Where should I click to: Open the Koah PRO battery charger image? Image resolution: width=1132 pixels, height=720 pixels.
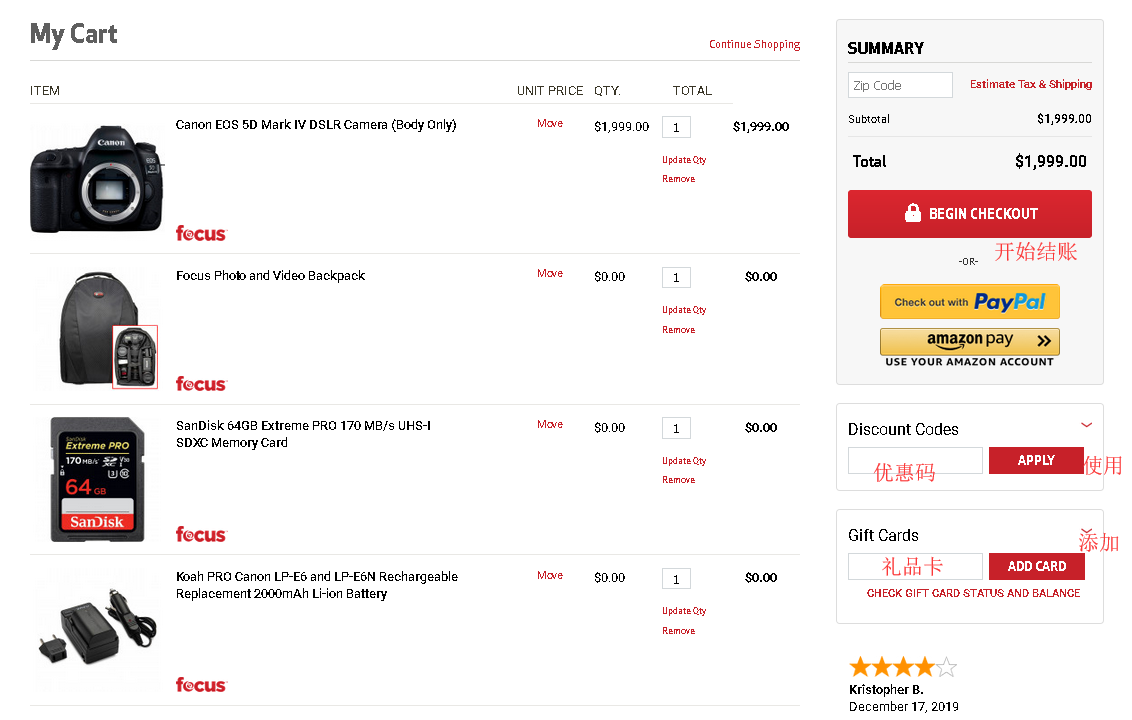click(97, 630)
